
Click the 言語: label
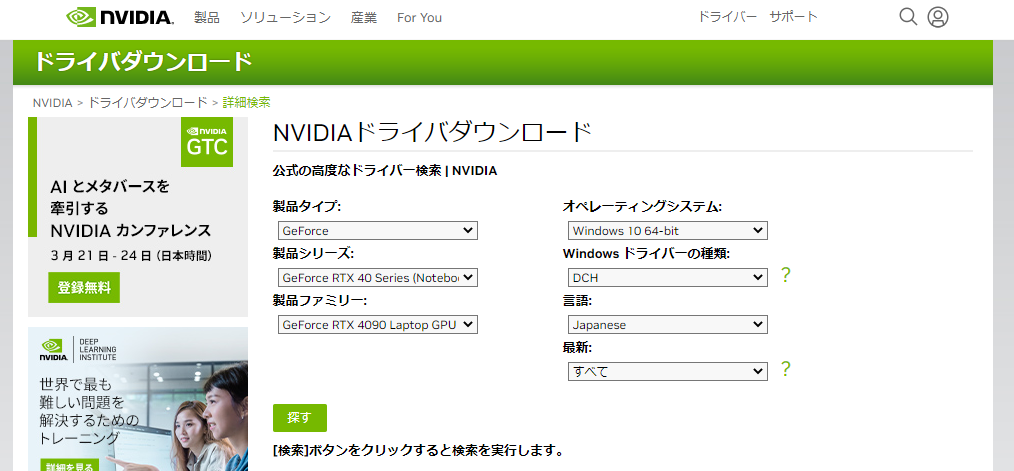[x=577, y=300]
